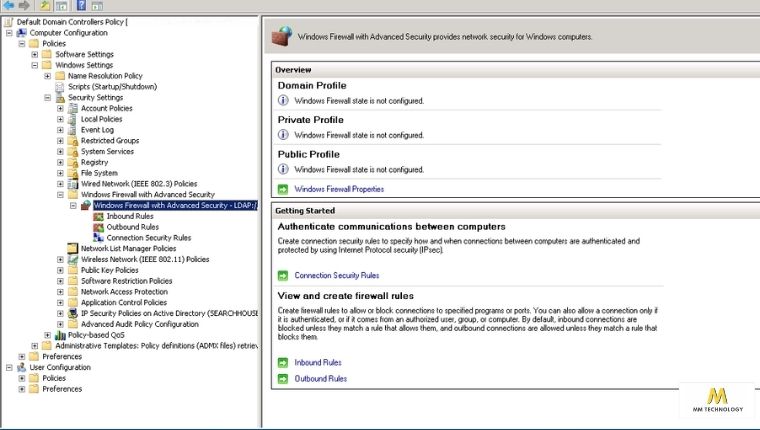Click the Security Settings icon
760x430 pixels.
60,97
